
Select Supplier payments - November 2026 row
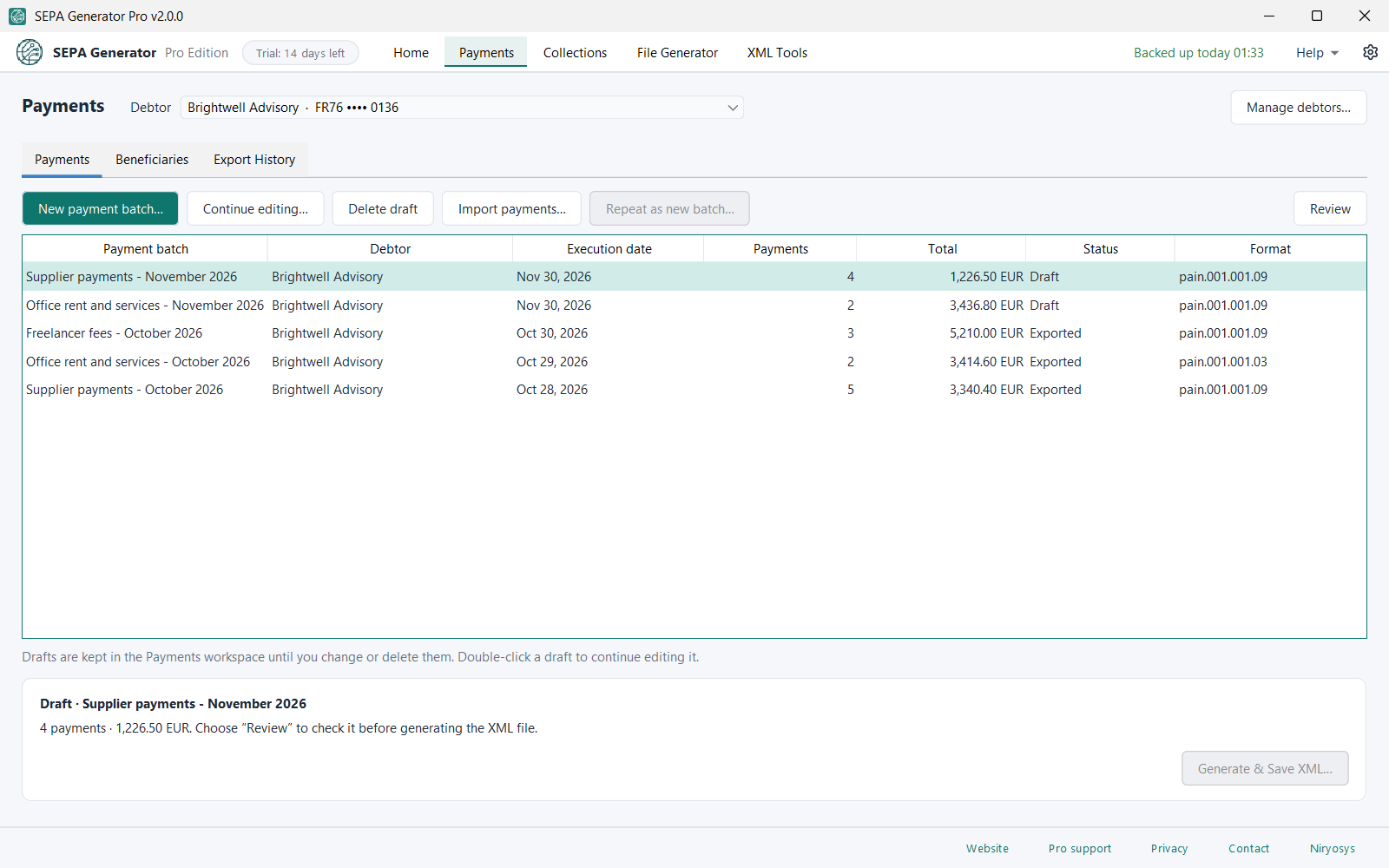pos(694,277)
